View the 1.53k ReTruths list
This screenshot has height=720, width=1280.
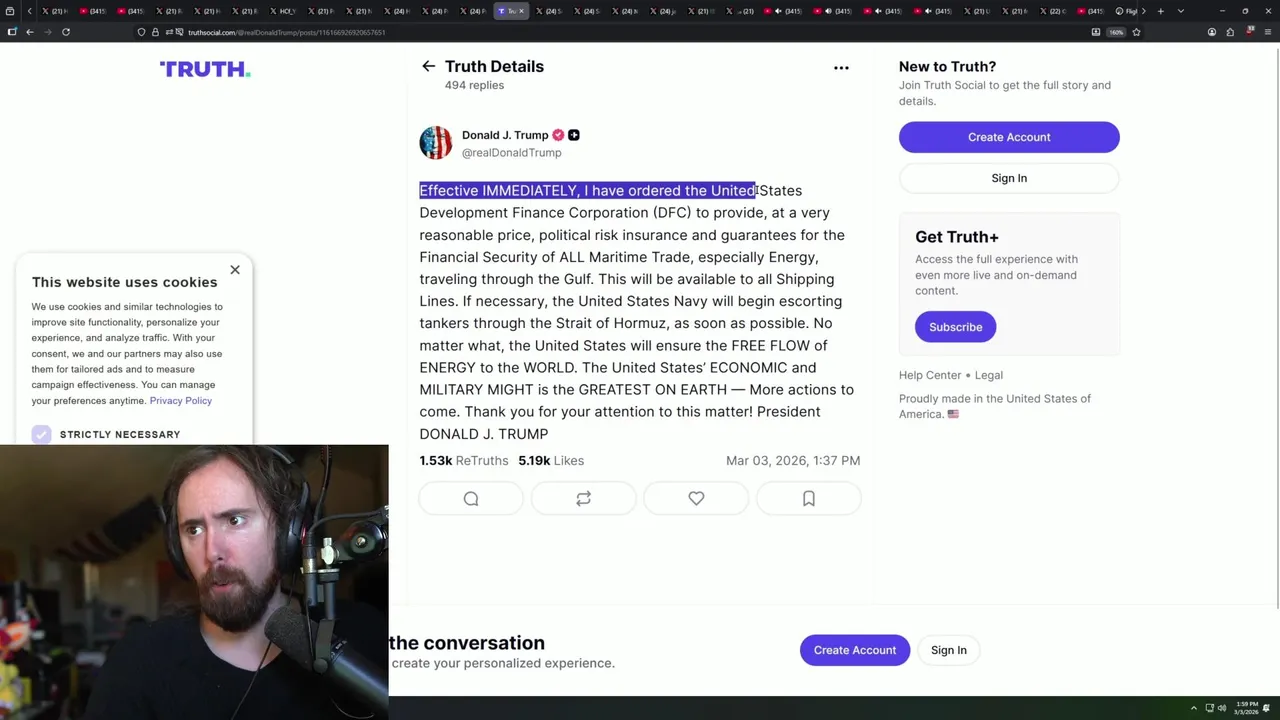click(x=464, y=461)
